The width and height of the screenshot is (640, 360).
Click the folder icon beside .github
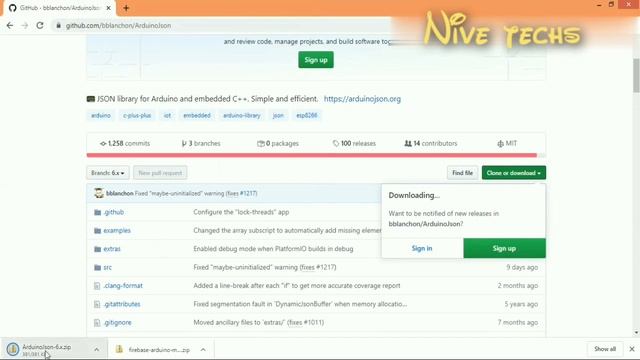(x=97, y=212)
